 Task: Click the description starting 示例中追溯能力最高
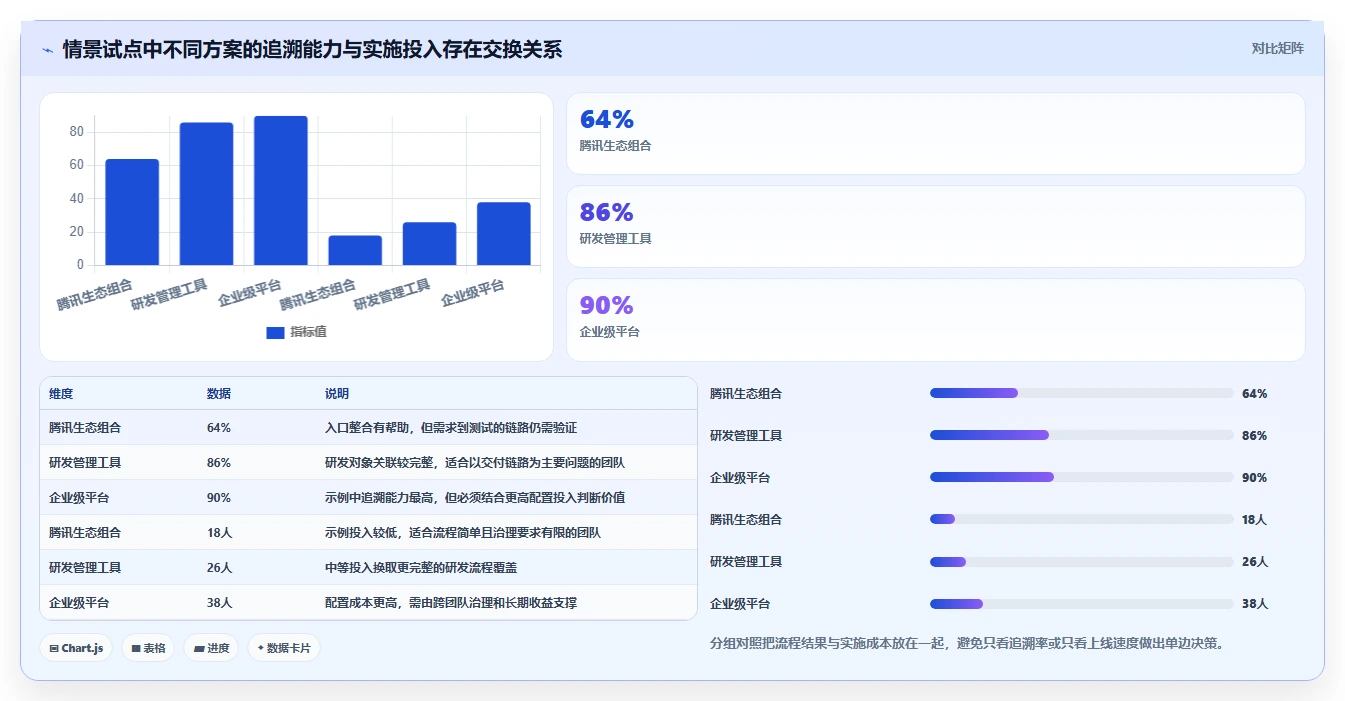point(475,498)
